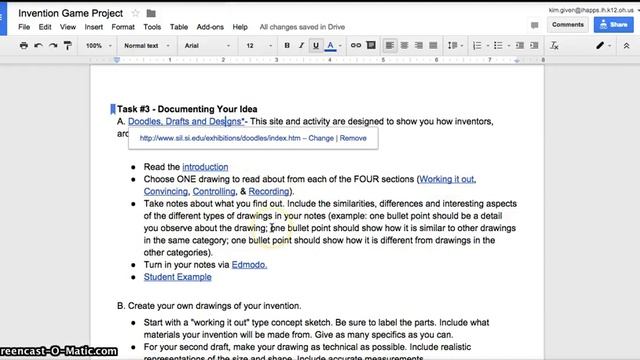Open the Format menu
This screenshot has width=640, height=360.
point(123,27)
